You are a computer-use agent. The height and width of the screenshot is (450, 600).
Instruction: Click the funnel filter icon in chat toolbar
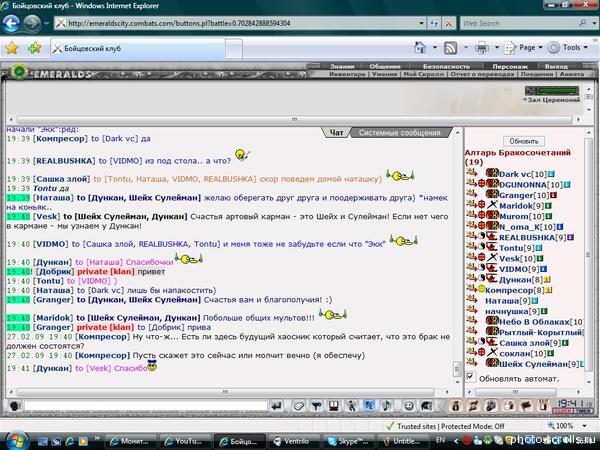(x=316, y=406)
